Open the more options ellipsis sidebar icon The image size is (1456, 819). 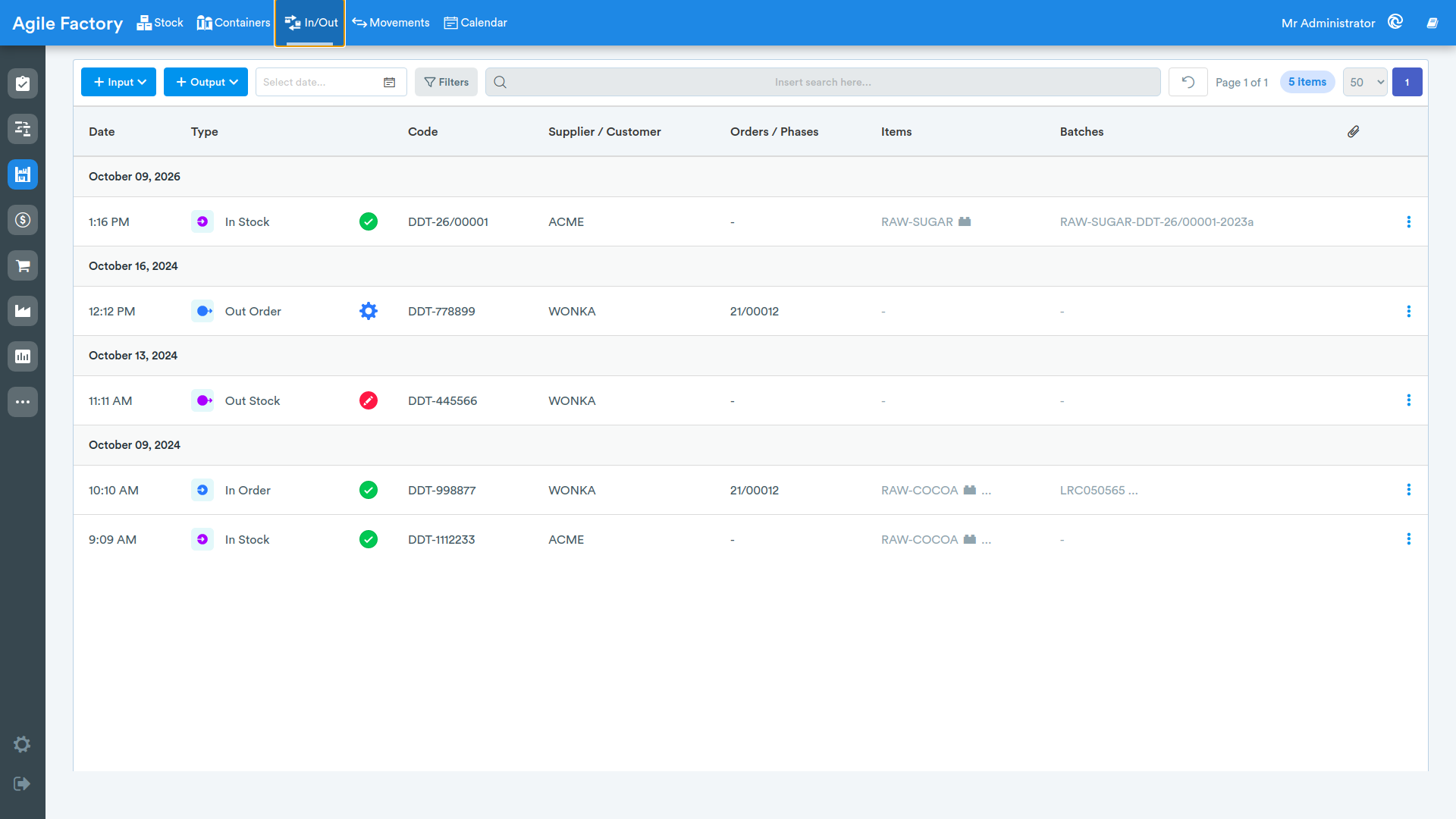pos(23,402)
